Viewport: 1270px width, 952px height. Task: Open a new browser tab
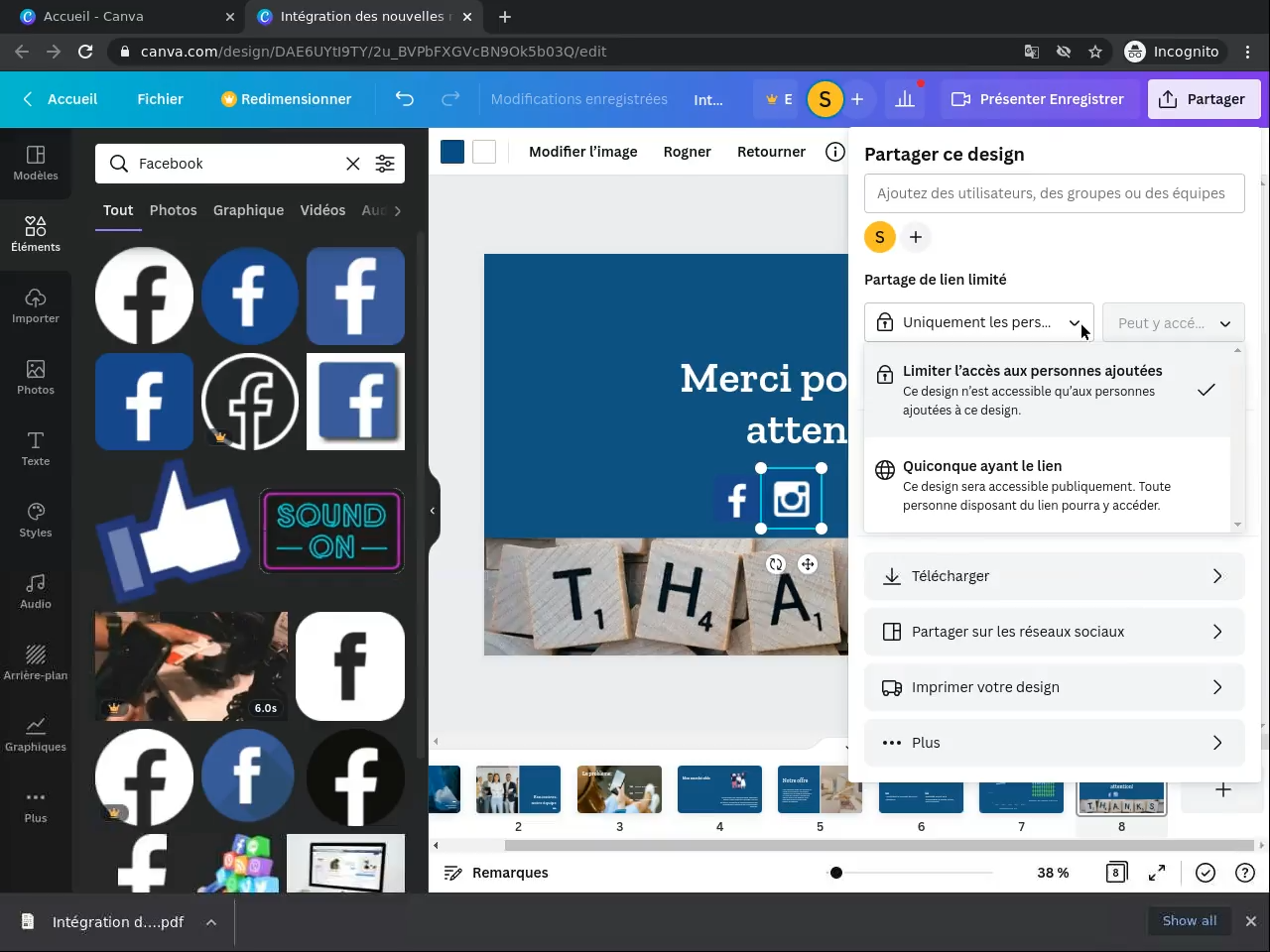pos(505,17)
